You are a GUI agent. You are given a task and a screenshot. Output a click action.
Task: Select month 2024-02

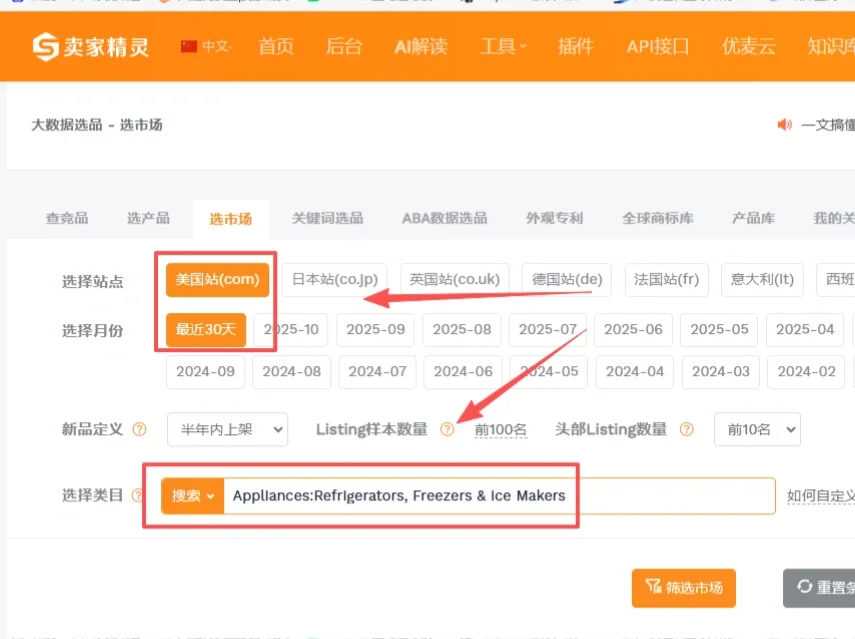[x=806, y=372]
